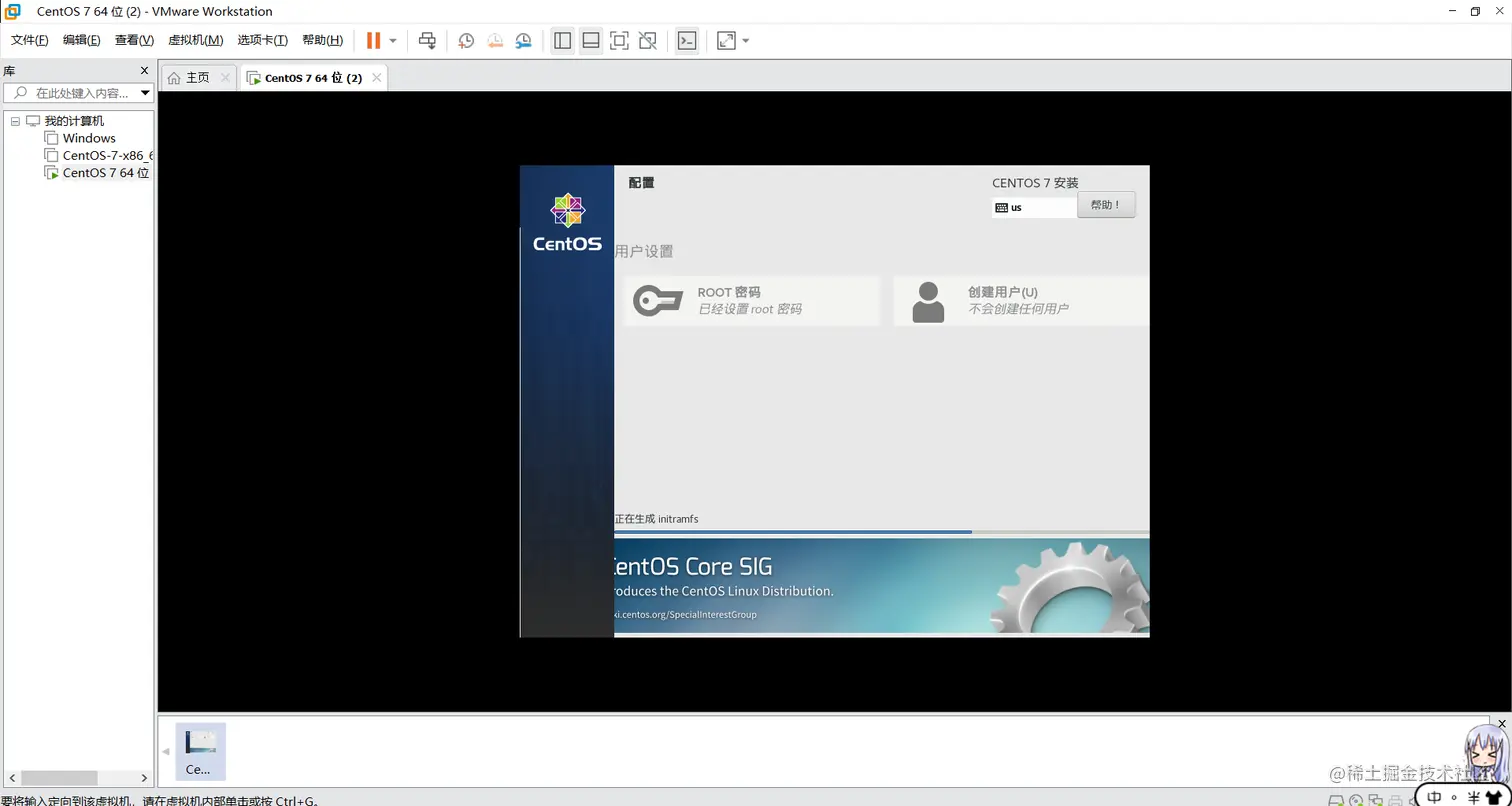Select 我的计算机 in the library tree
Viewport: 1512px width, 806px height.
(x=74, y=121)
